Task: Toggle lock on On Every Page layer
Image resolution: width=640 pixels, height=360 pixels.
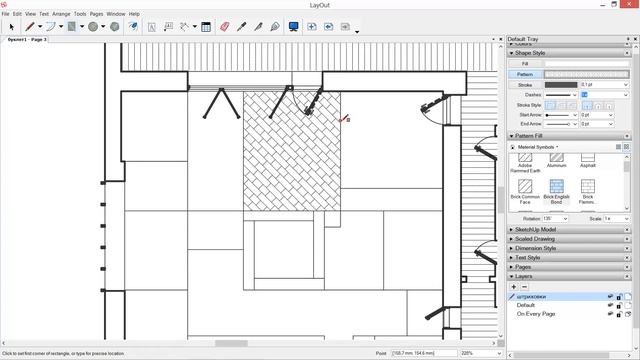Action: [619, 314]
